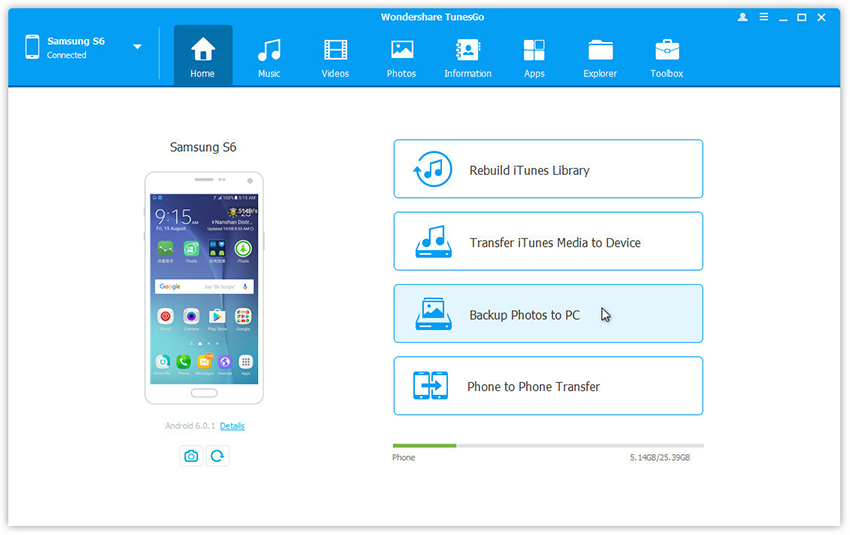Click Transfer iTunes Media to Device
Viewport: 850px width, 535px height.
coord(548,241)
